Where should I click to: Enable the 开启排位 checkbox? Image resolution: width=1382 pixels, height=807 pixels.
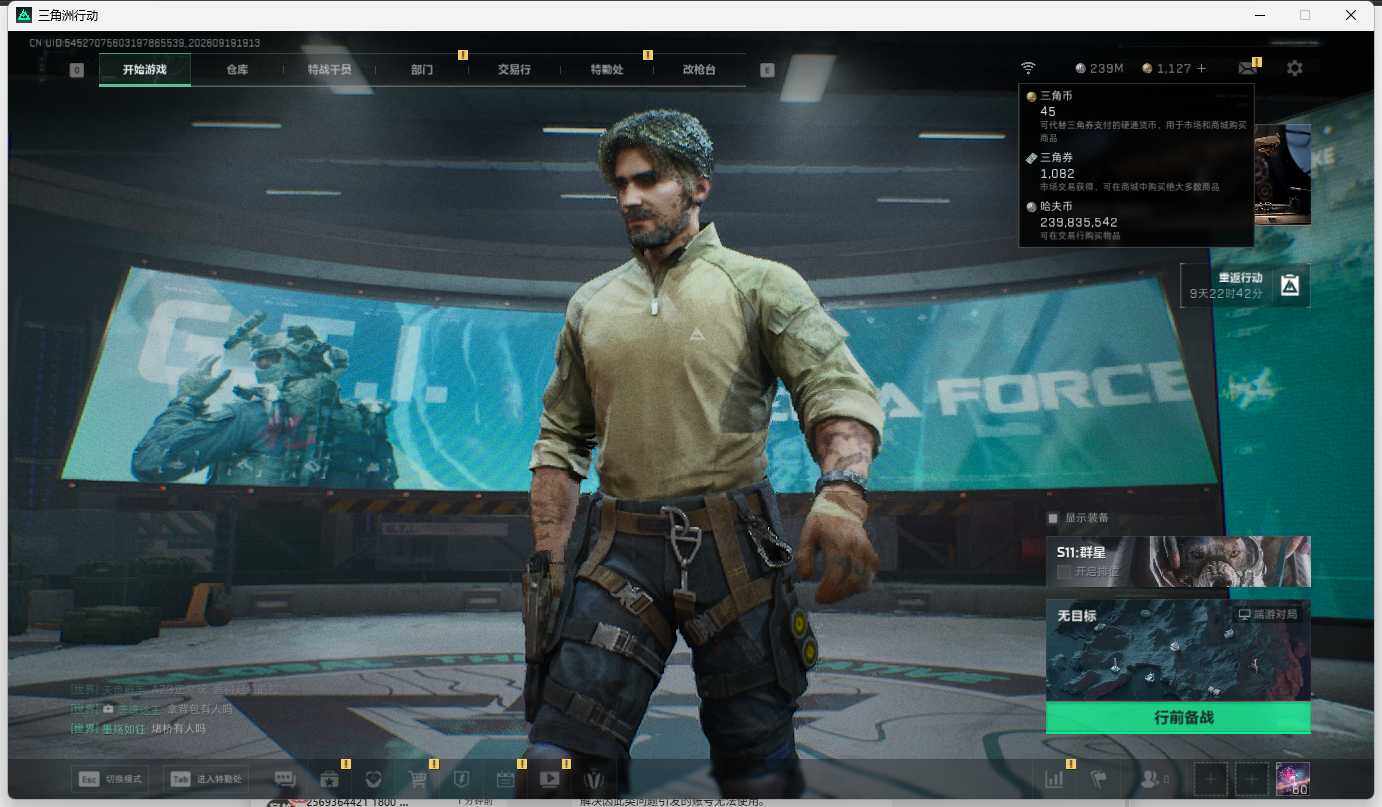tap(1064, 571)
